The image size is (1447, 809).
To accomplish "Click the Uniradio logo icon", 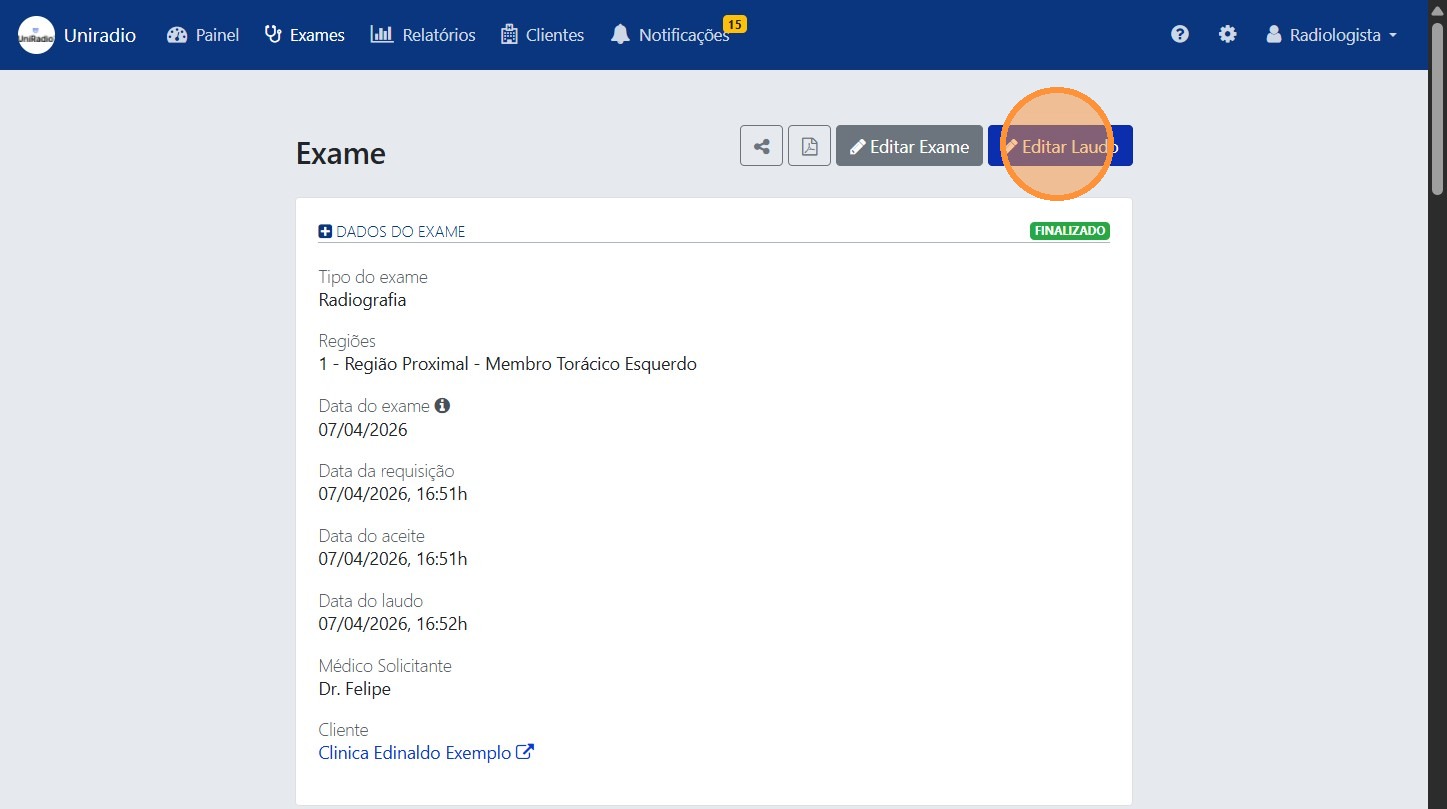I will 36,35.
